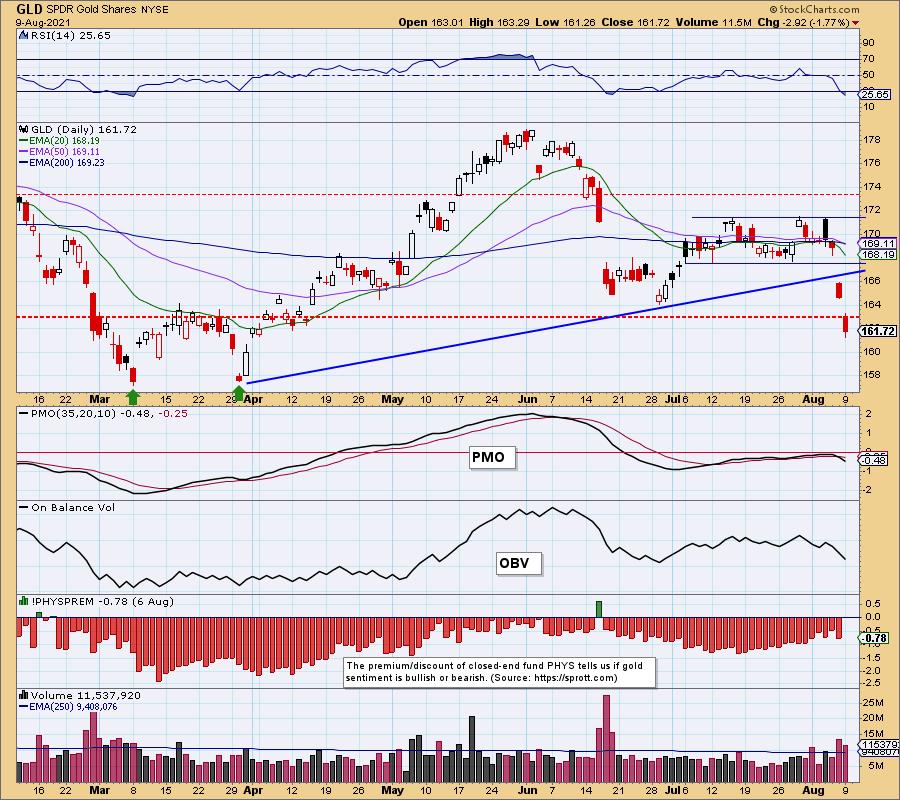
Task: Open the StockCharts.com copyright link
Action: (814, 9)
